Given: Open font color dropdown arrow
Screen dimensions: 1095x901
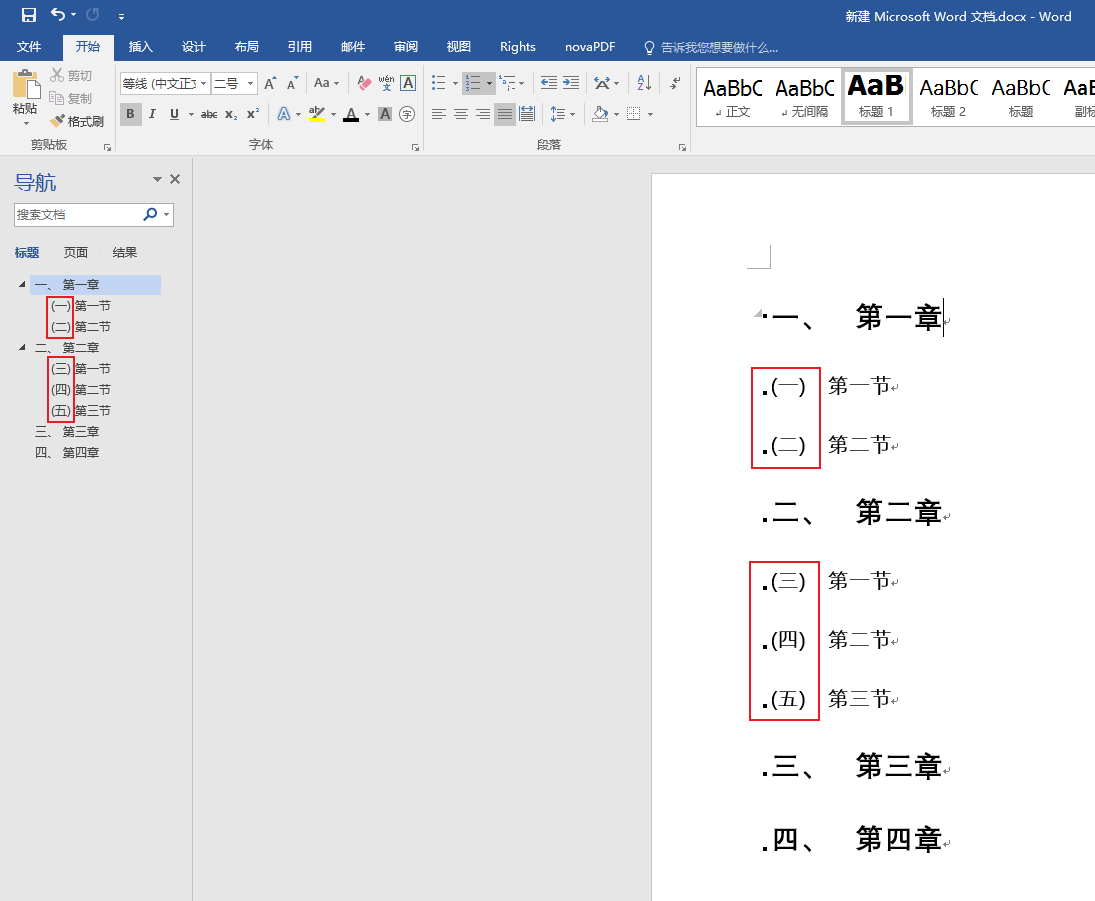Looking at the screenshot, I should (x=367, y=115).
